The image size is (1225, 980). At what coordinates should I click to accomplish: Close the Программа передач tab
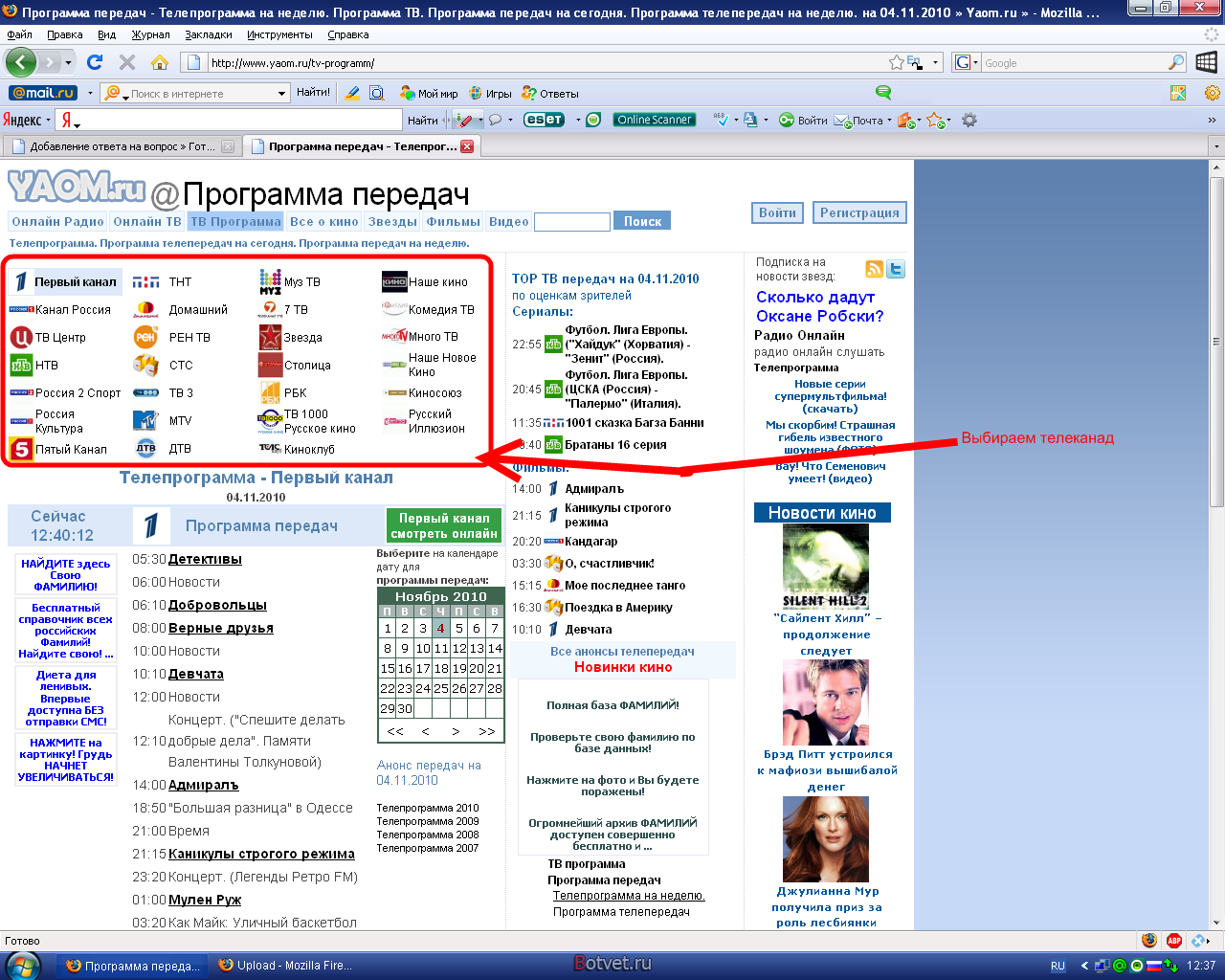coord(467,146)
